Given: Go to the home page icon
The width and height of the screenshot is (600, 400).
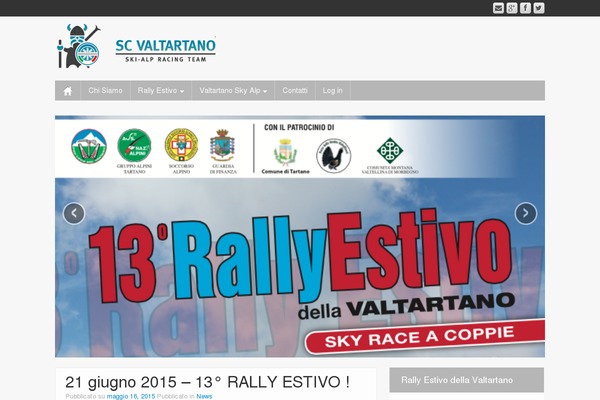Looking at the screenshot, I should (68, 91).
